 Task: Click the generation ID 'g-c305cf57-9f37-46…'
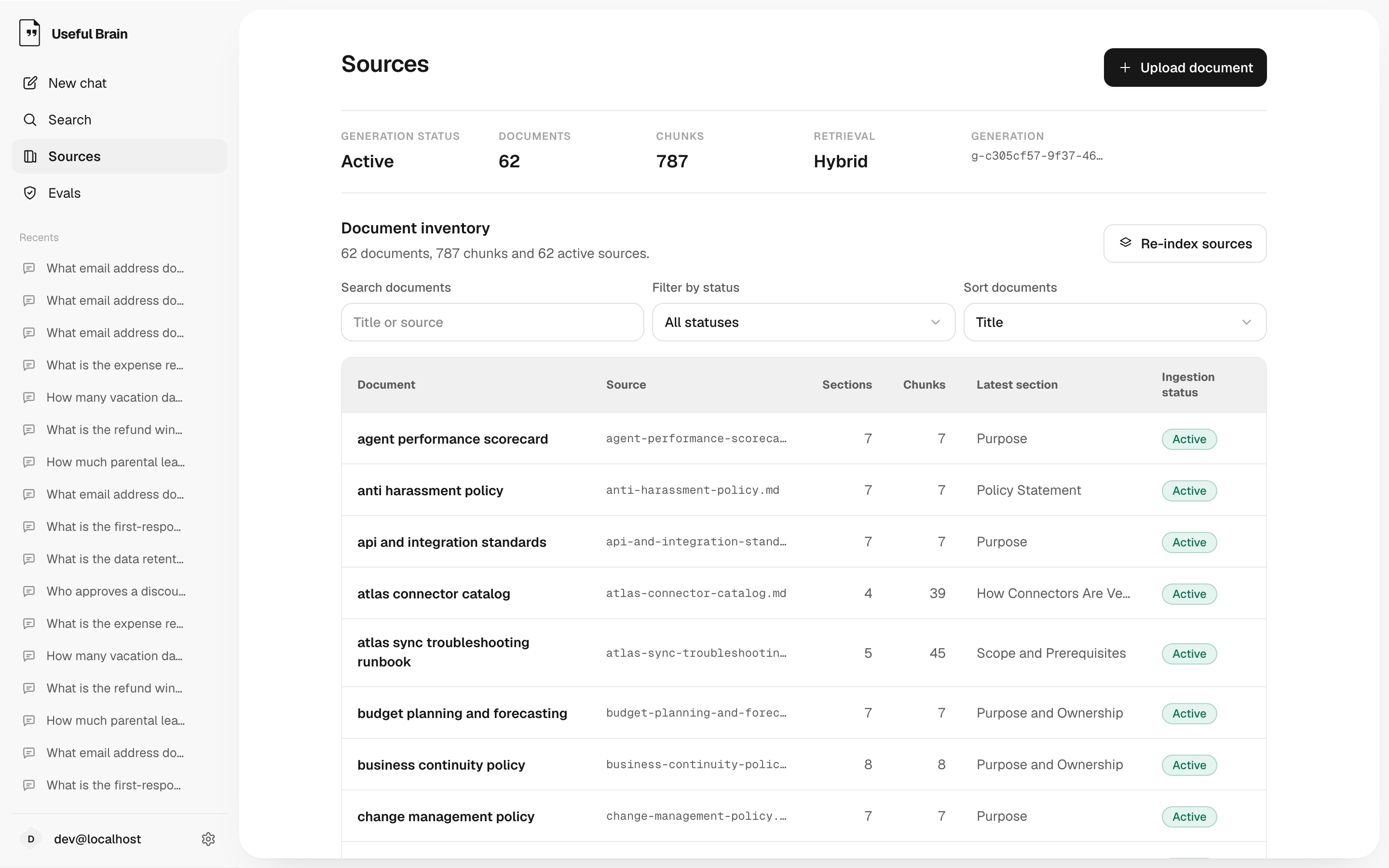[x=1036, y=156]
